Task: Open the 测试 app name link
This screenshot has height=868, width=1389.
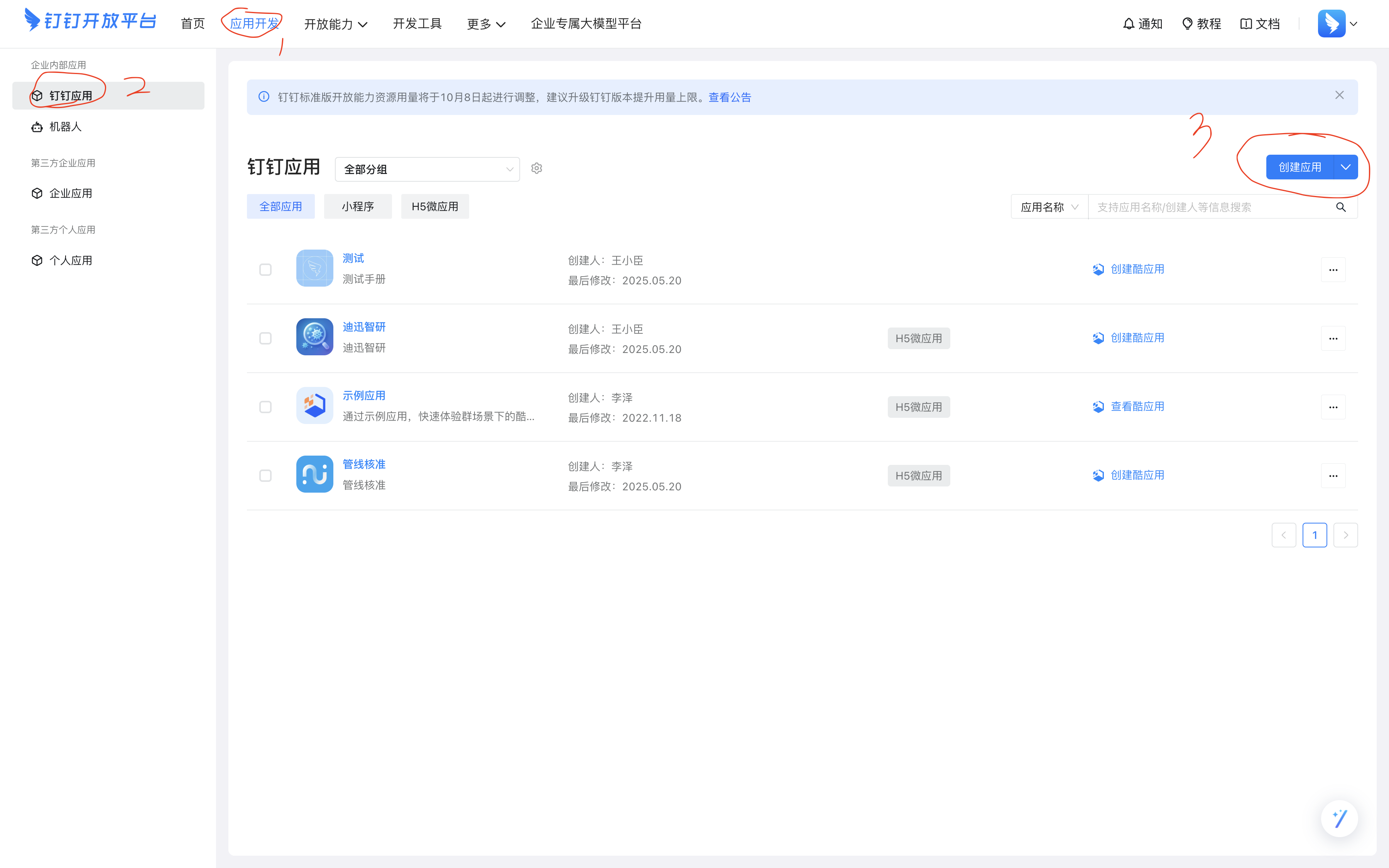Action: point(353,258)
